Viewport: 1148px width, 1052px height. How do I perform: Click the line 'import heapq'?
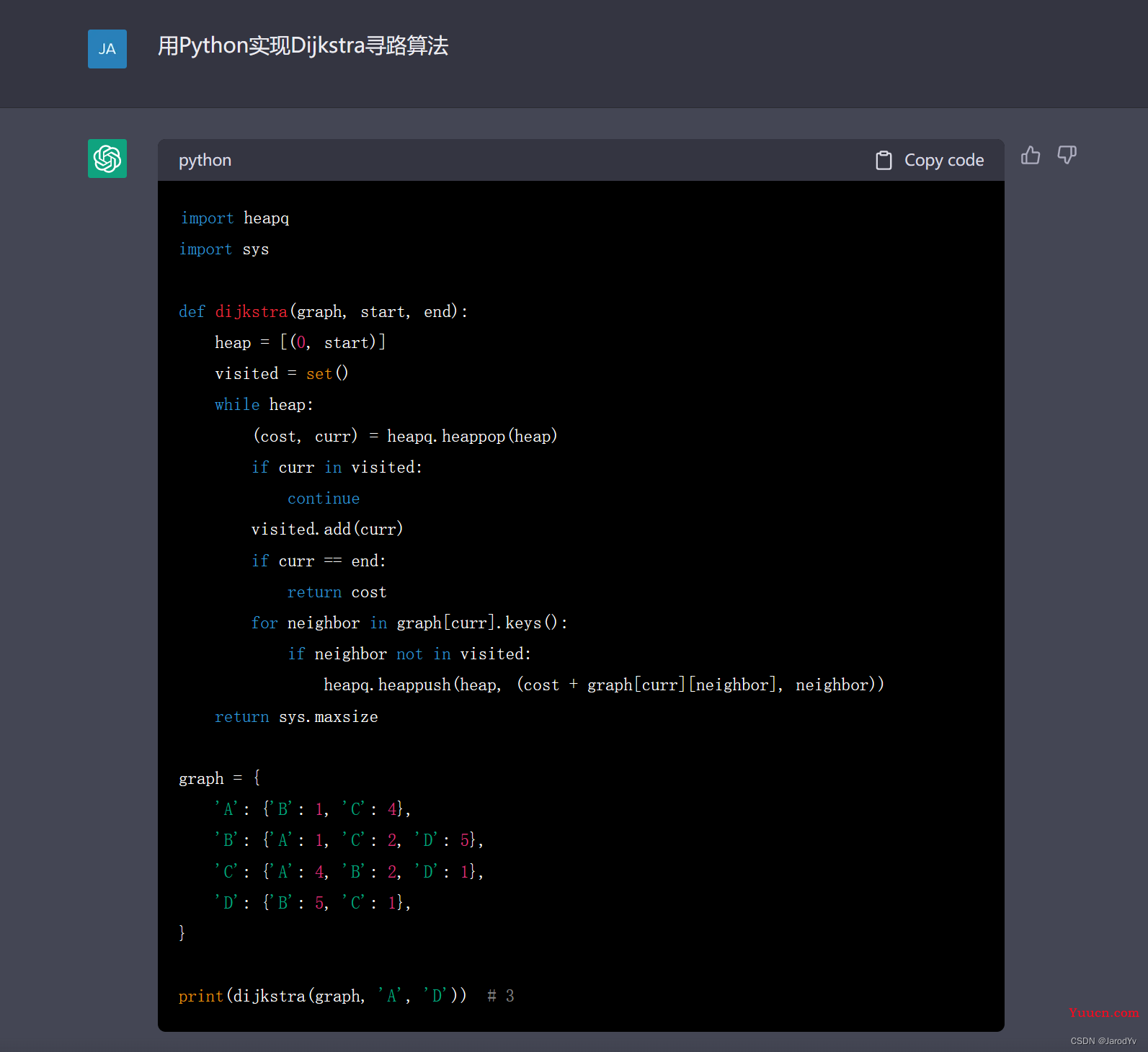234,218
